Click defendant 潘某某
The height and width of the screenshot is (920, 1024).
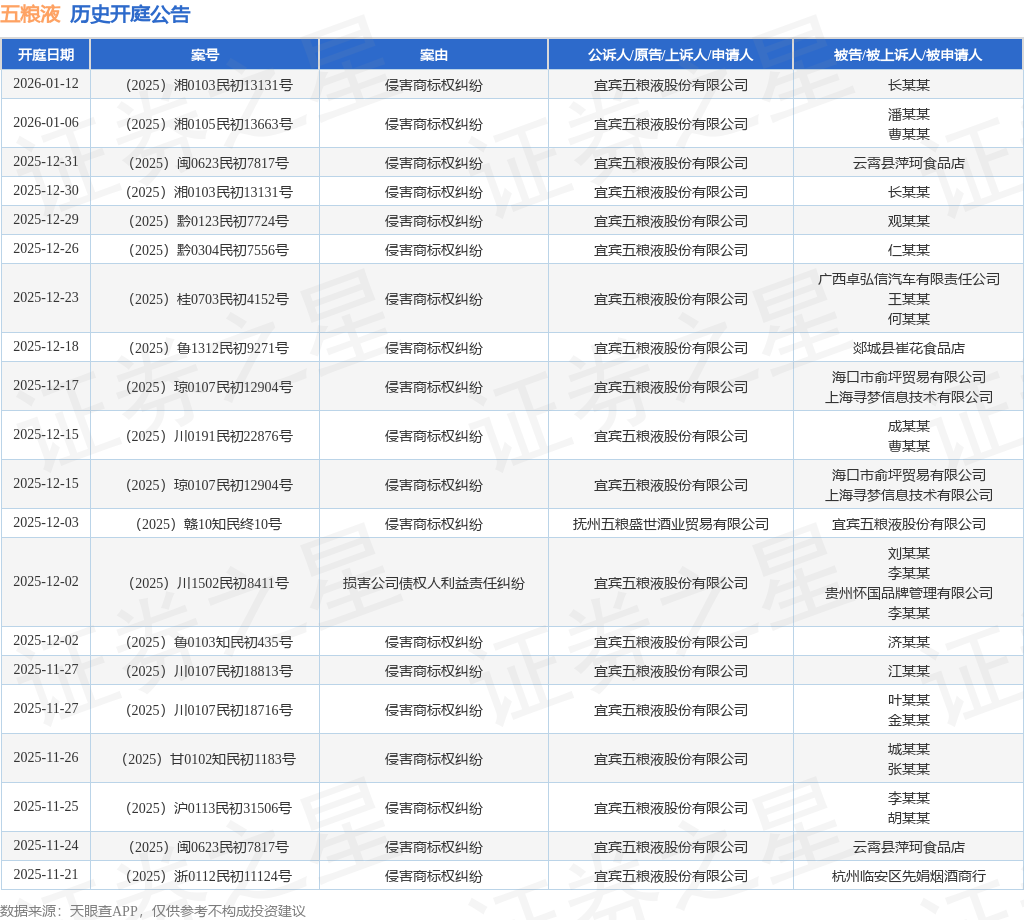point(908,114)
